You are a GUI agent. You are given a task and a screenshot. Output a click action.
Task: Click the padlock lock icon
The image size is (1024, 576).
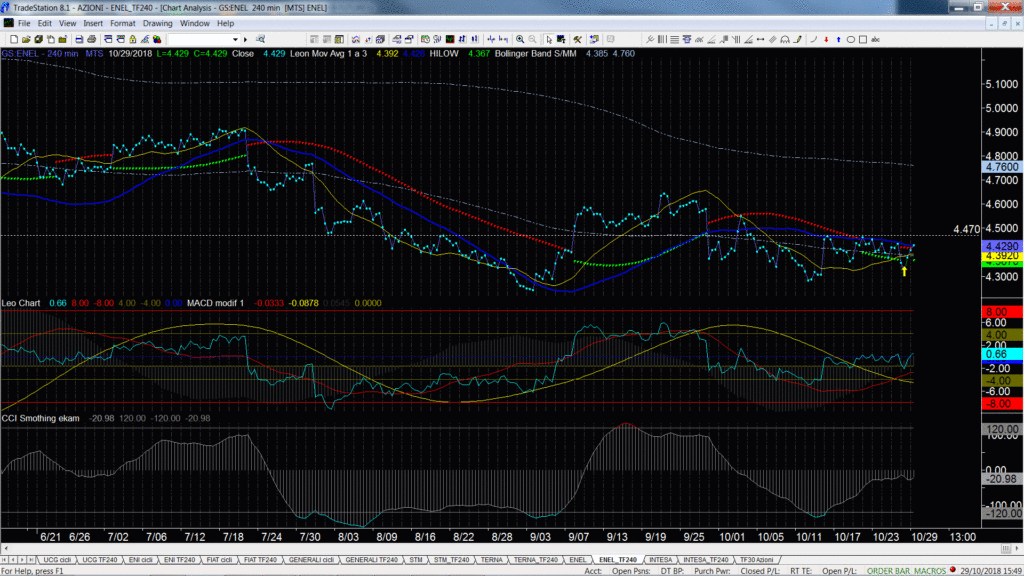tap(133, 40)
